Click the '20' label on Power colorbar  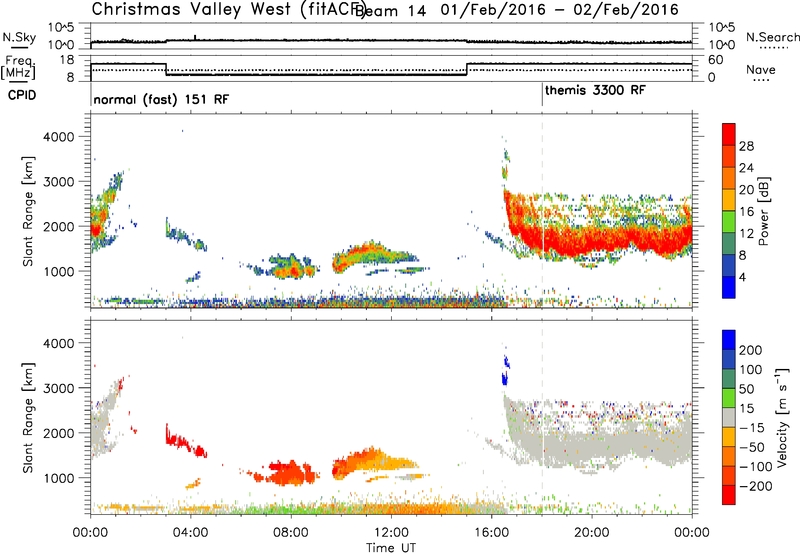click(x=746, y=190)
